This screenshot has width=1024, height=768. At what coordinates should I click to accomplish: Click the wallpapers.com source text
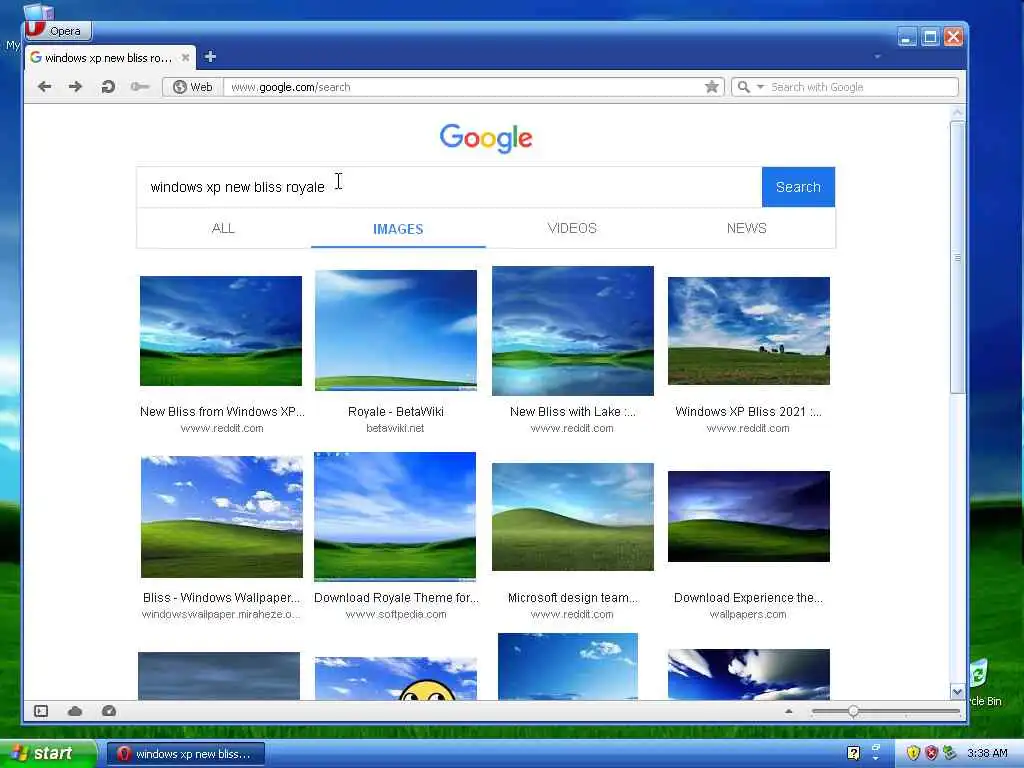pos(748,615)
